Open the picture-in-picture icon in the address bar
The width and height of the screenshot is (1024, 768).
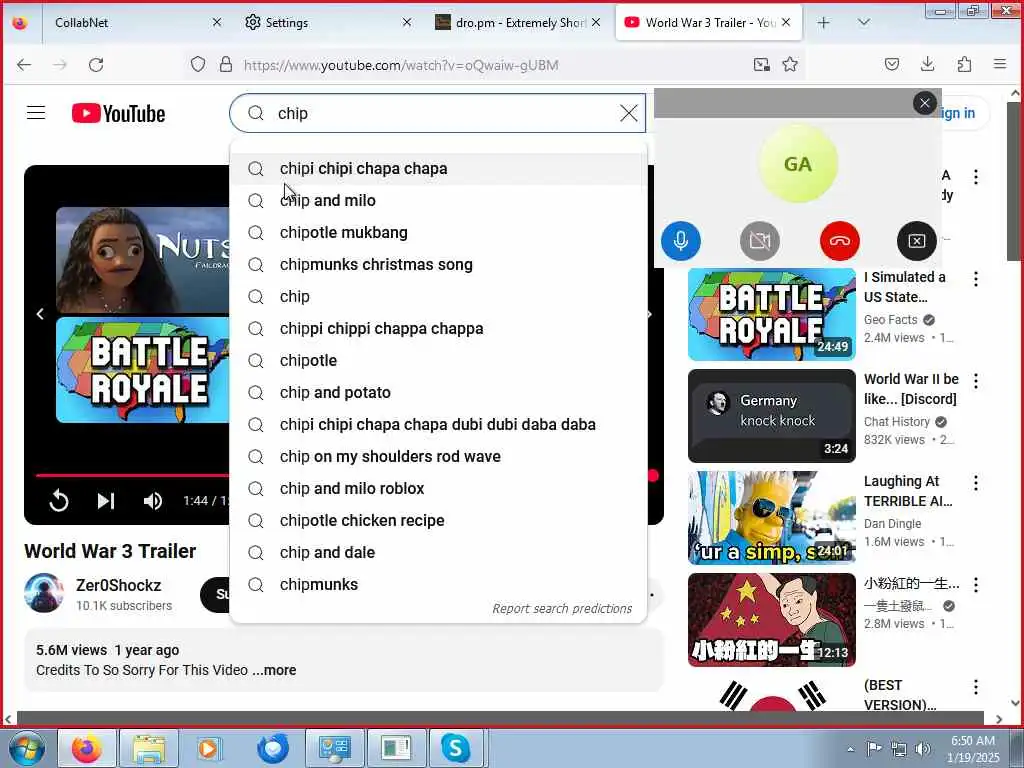coord(761,64)
